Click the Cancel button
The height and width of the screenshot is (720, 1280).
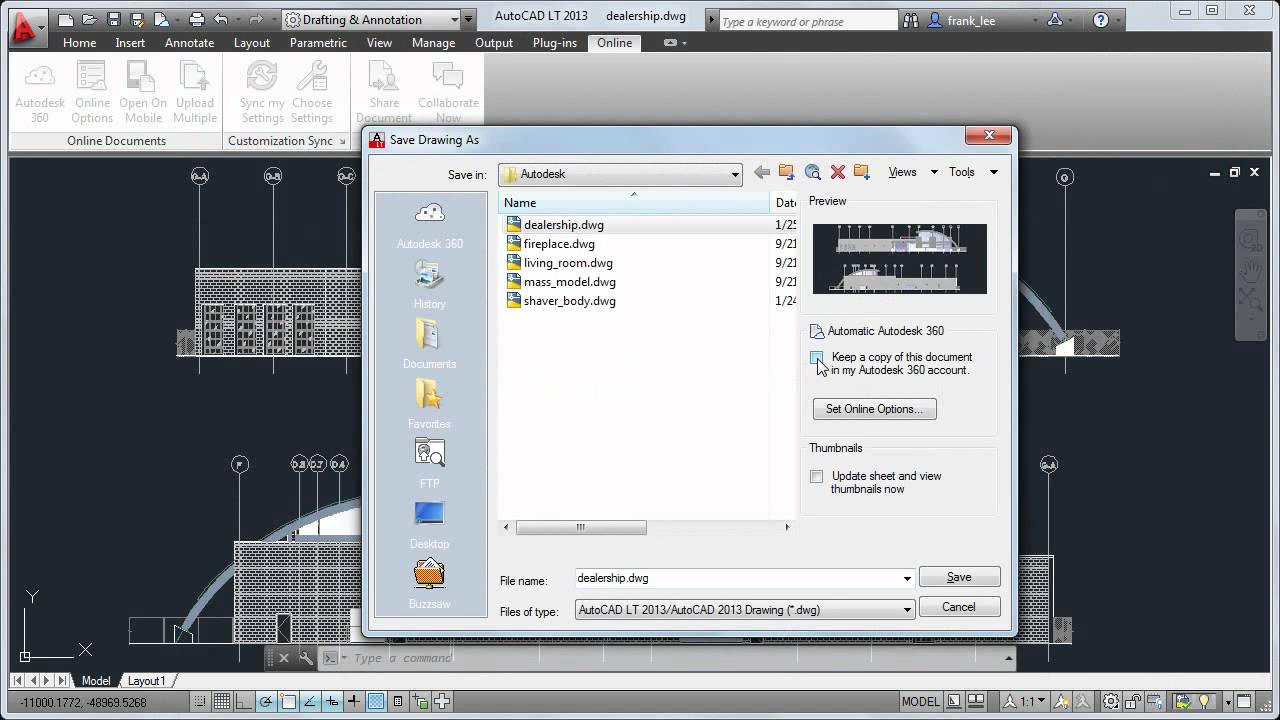click(x=959, y=607)
